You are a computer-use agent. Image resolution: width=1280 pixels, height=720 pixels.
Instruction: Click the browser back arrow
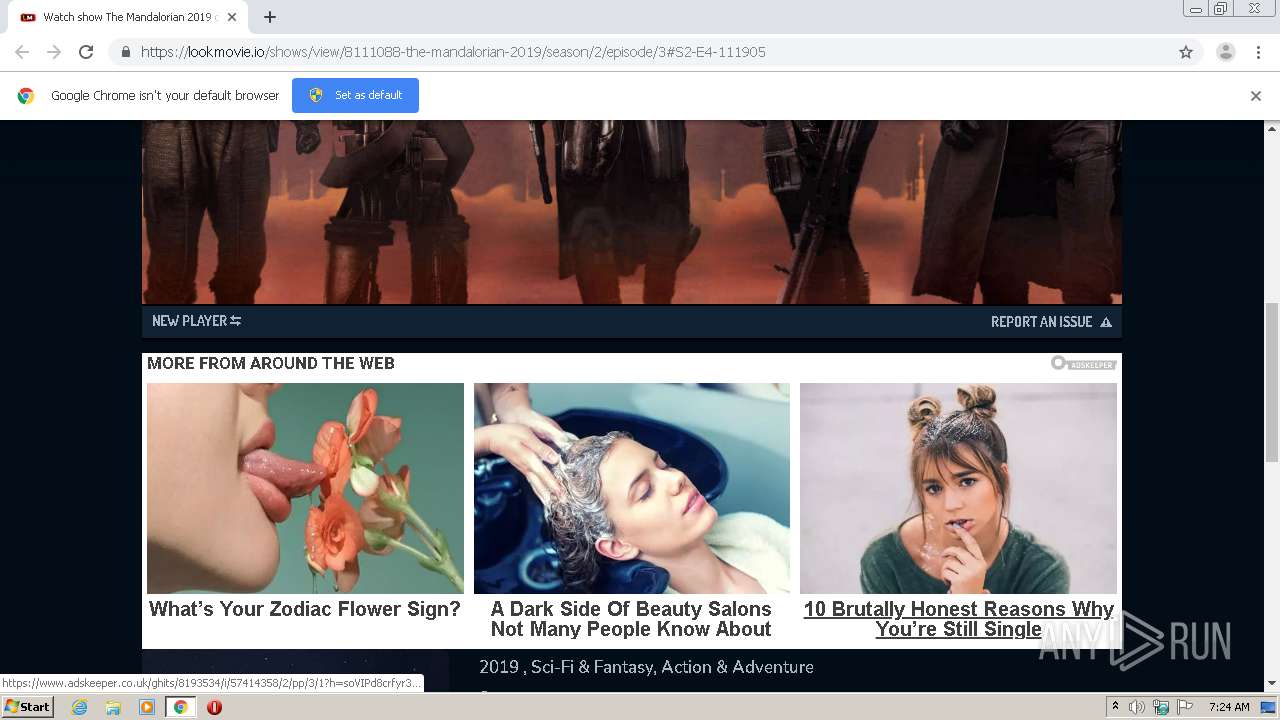(22, 52)
